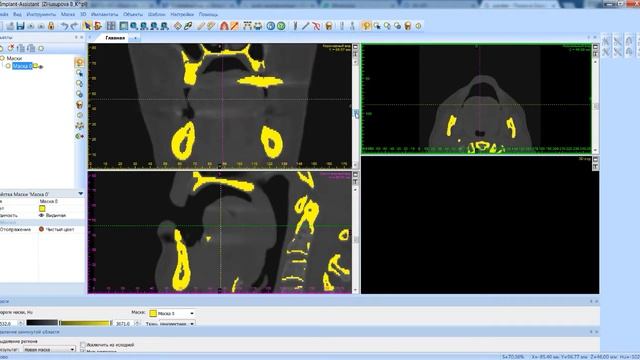
Task: Click the lower threshold value spinner
Action: (20, 323)
